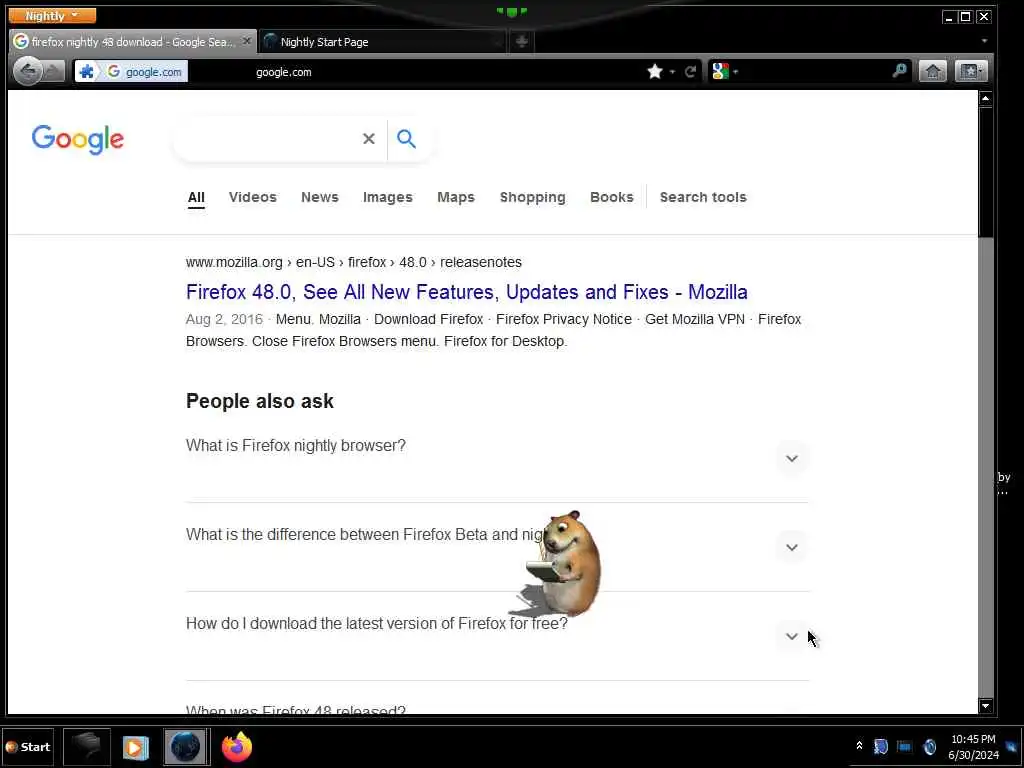Open the media player taskbar icon
Screen dimensions: 1024x768
pyautogui.click(x=136, y=747)
